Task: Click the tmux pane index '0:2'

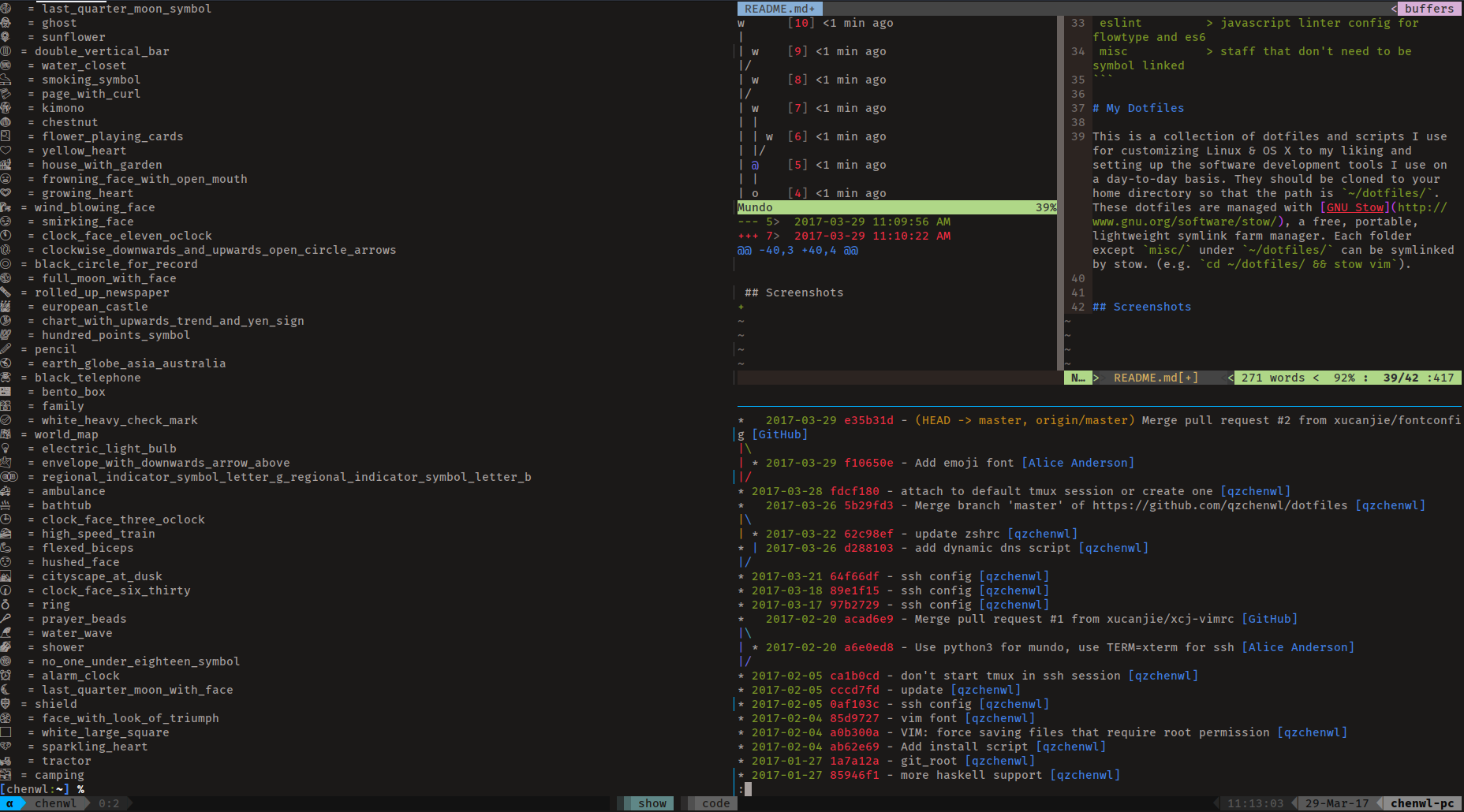Action: (x=109, y=803)
